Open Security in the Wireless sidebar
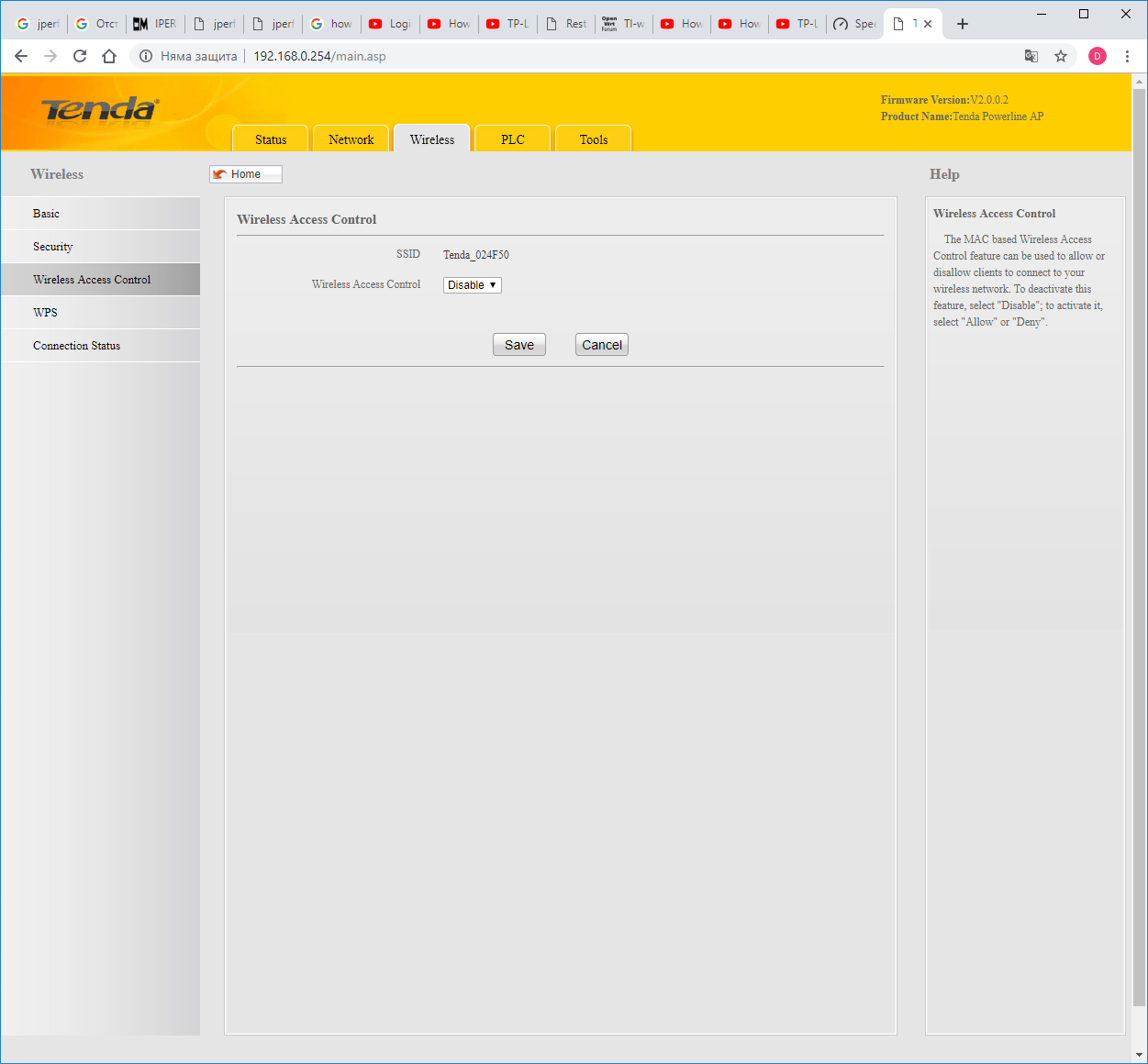This screenshot has height=1064, width=1148. [x=100, y=247]
